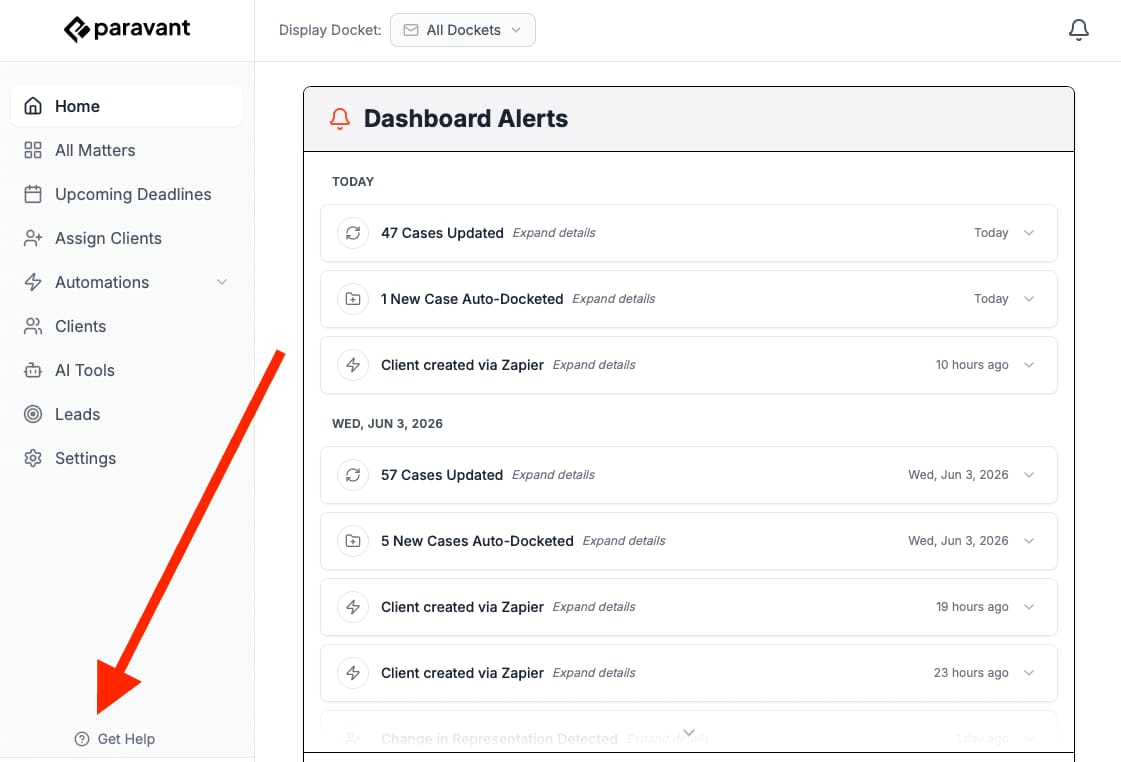Viewport: 1121px width, 762px height.
Task: Click Expand details beside 47 Cases Updated
Action: [x=554, y=233]
